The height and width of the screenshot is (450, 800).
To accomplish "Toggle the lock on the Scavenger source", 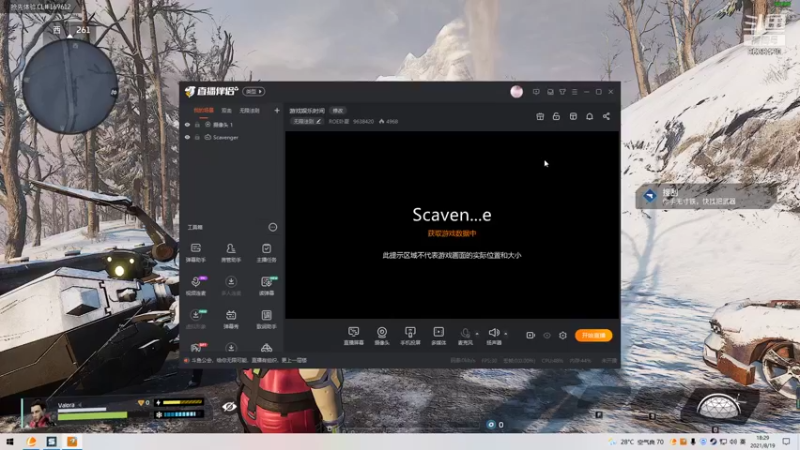I will pyautogui.click(x=197, y=137).
